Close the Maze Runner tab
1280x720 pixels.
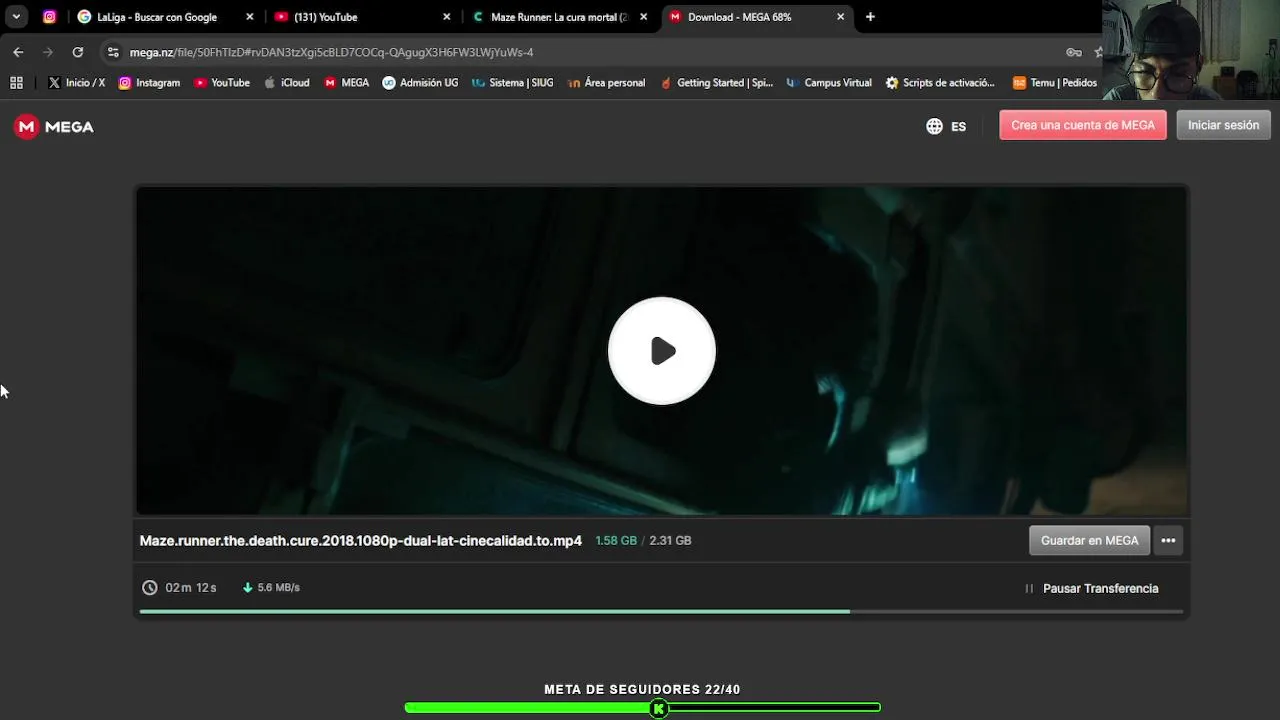pos(644,17)
